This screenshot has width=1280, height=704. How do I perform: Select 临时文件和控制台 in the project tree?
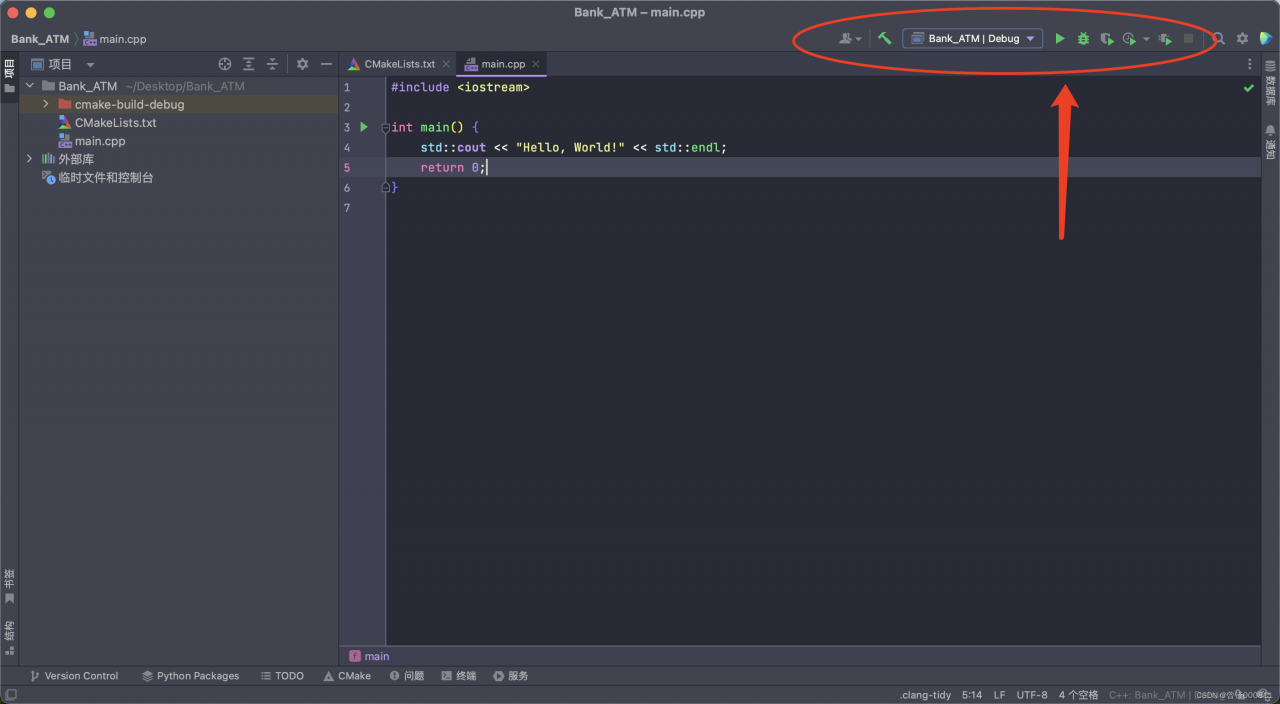tap(106, 177)
